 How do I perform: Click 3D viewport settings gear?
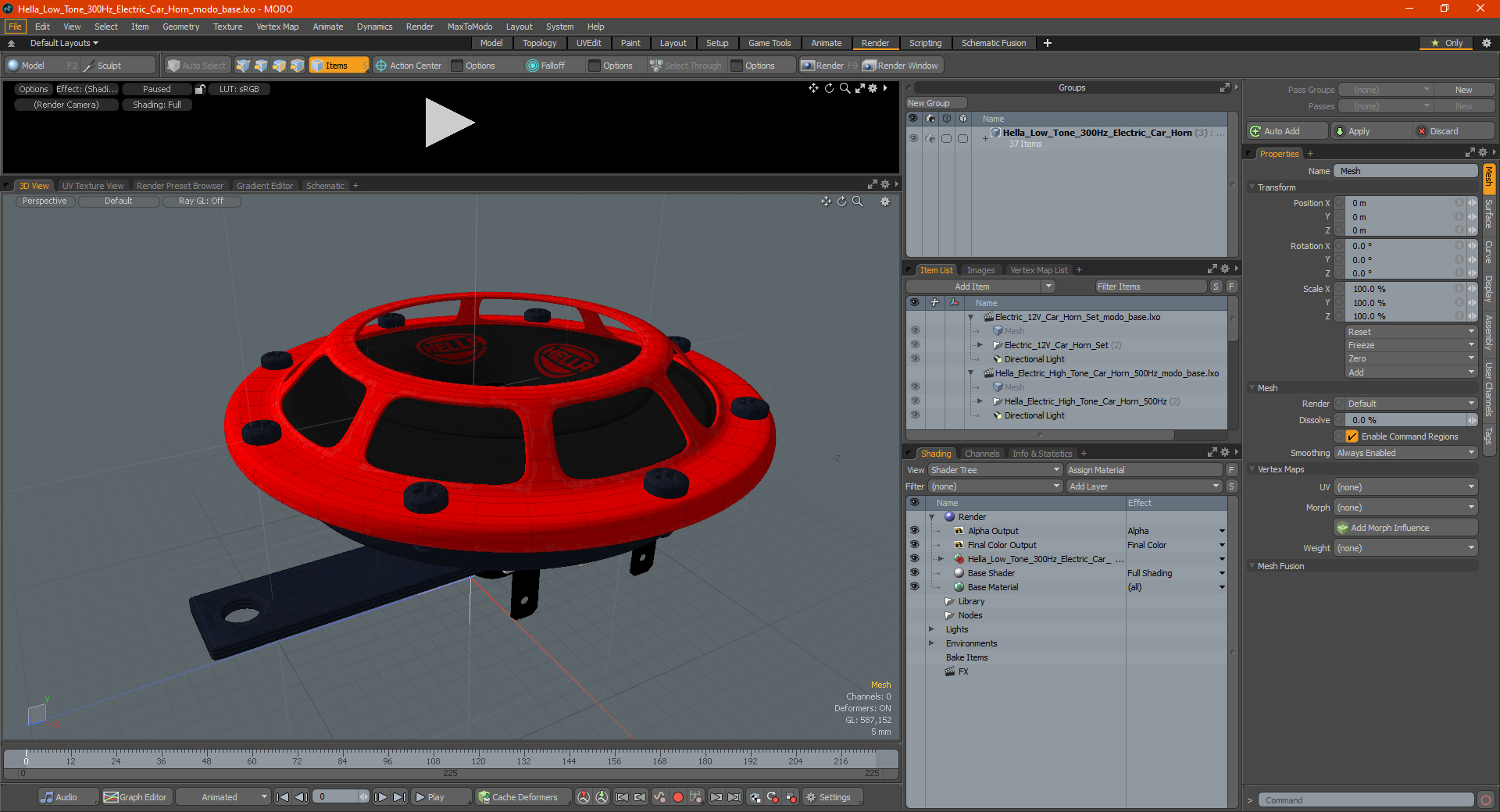pos(885,201)
